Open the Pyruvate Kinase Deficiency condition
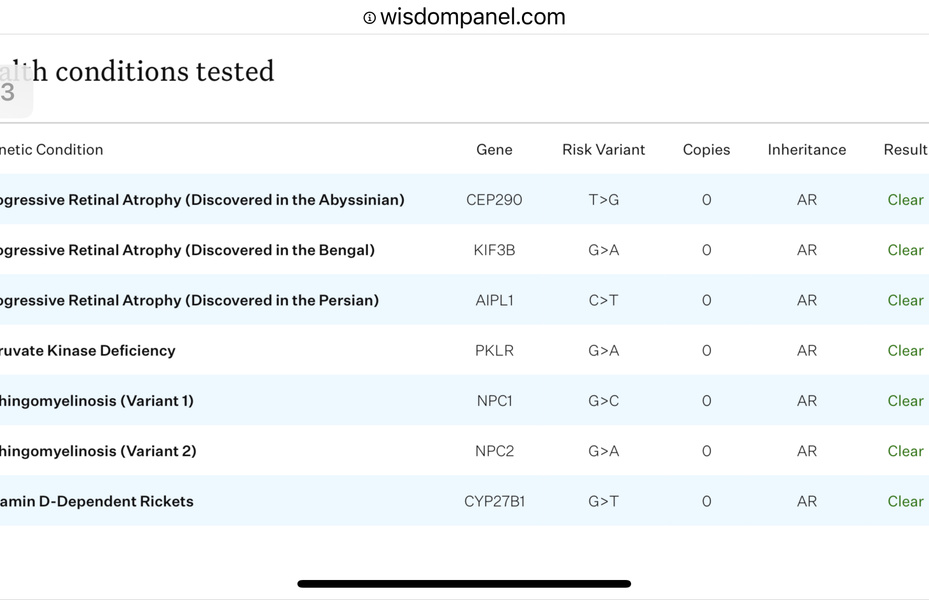Viewport: 929px width, 600px height. [88, 351]
